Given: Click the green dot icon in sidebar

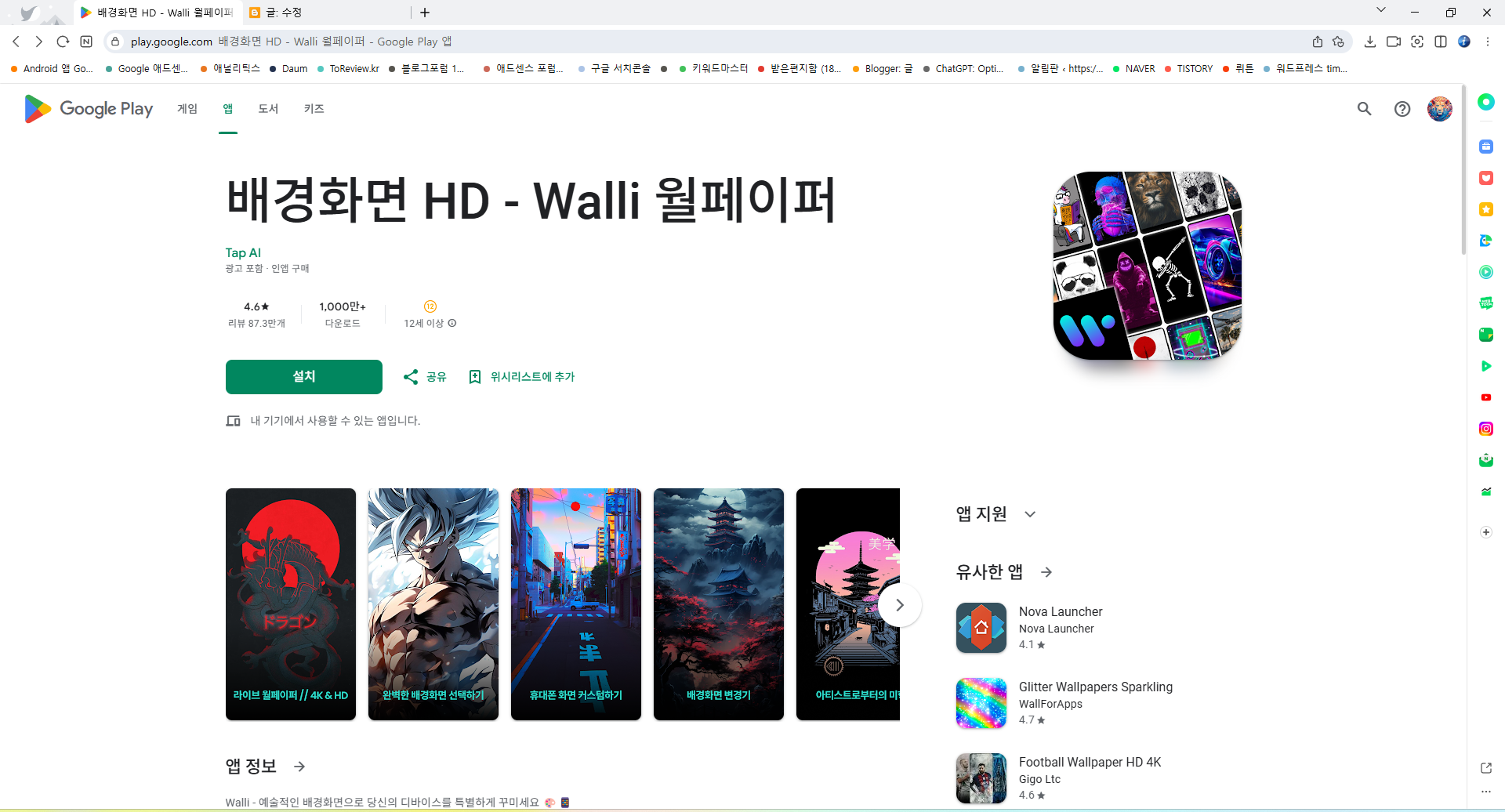Looking at the screenshot, I should click(1486, 102).
